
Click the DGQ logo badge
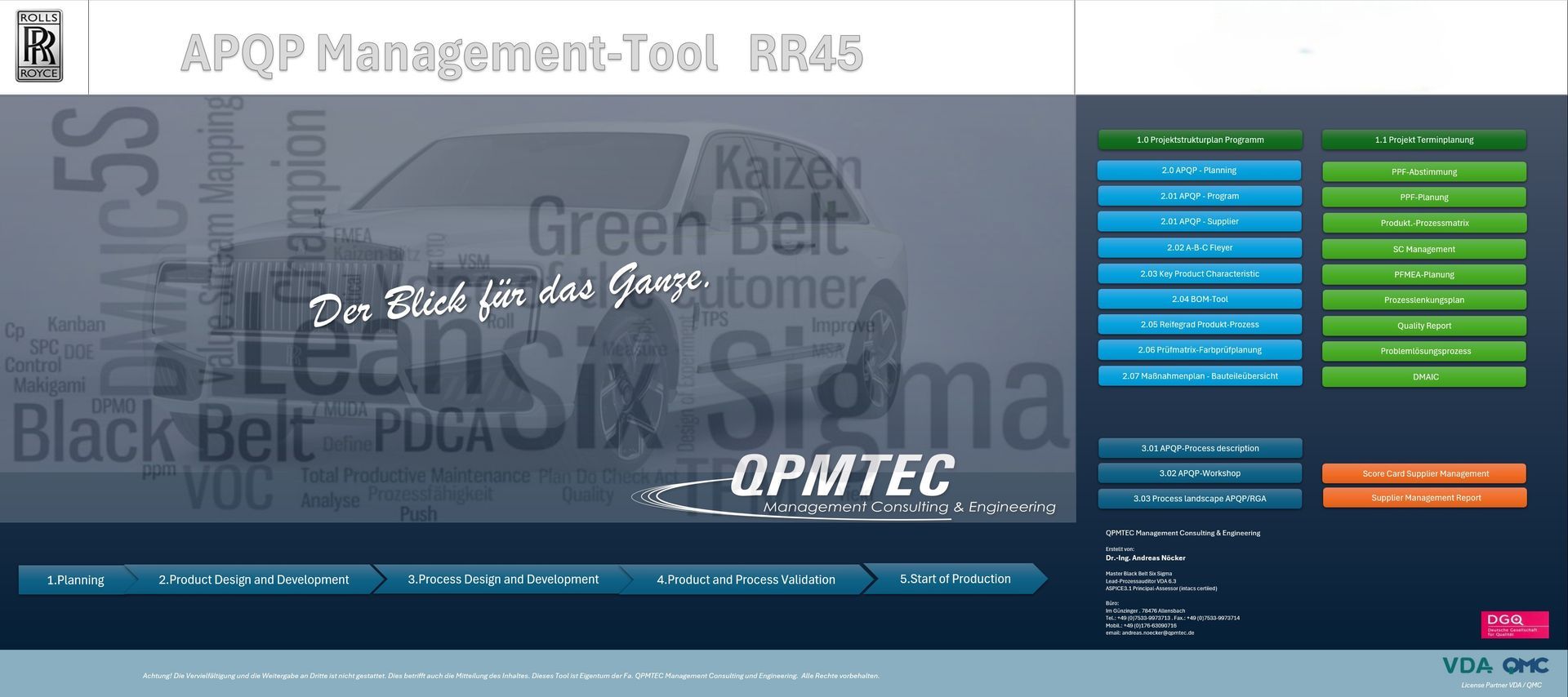(1514, 624)
